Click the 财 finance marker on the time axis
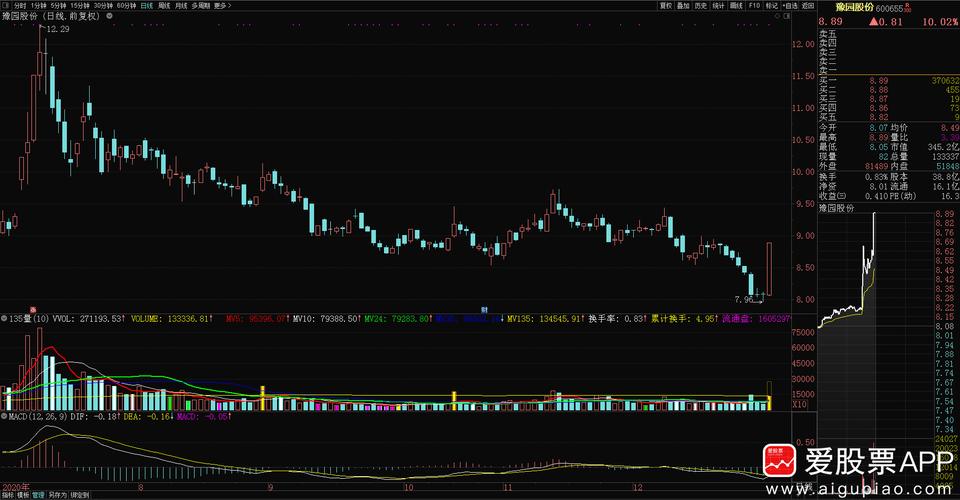This screenshot has height=500, width=960. click(x=484, y=310)
